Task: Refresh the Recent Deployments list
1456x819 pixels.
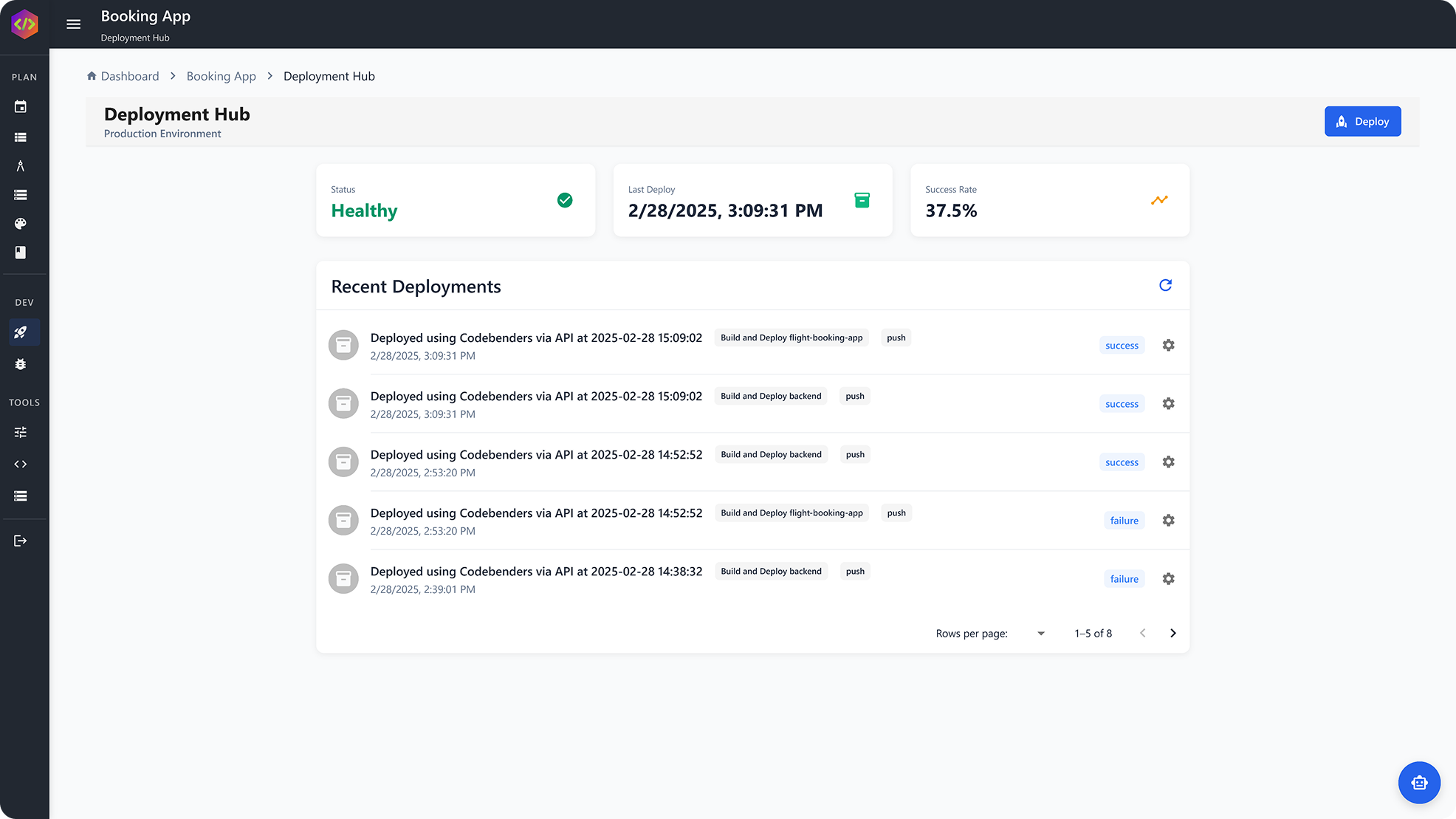Action: click(x=1165, y=285)
